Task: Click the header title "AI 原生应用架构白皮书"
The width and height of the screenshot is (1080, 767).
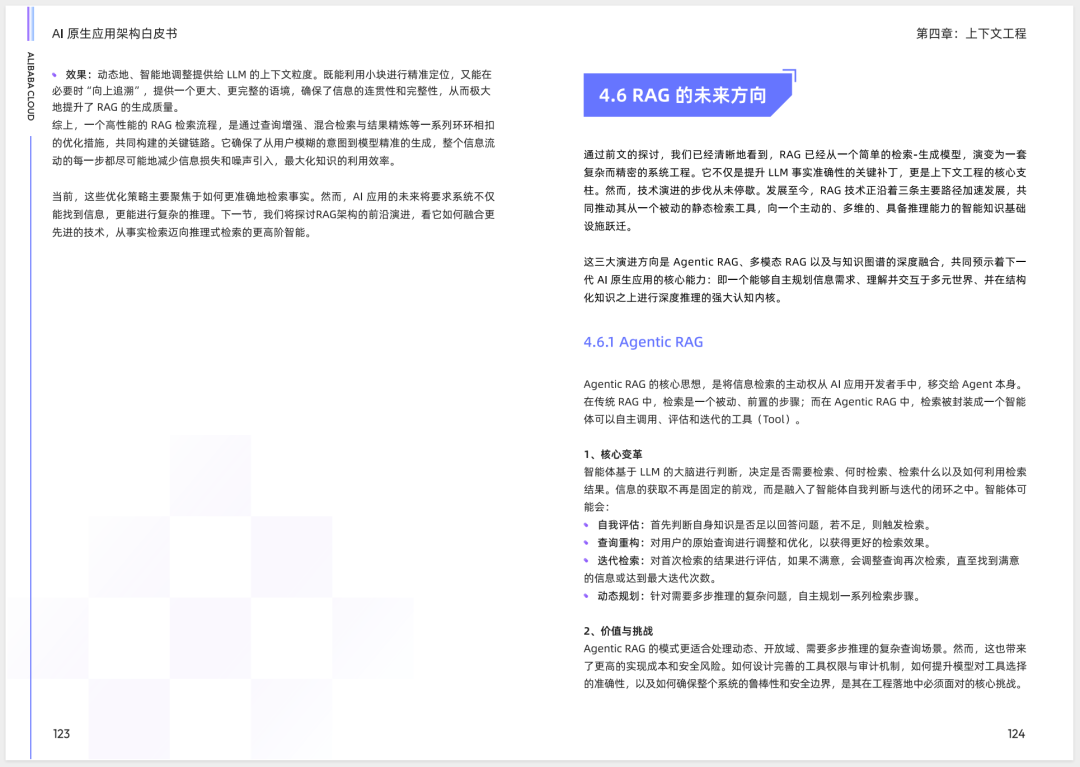Action: coord(114,34)
